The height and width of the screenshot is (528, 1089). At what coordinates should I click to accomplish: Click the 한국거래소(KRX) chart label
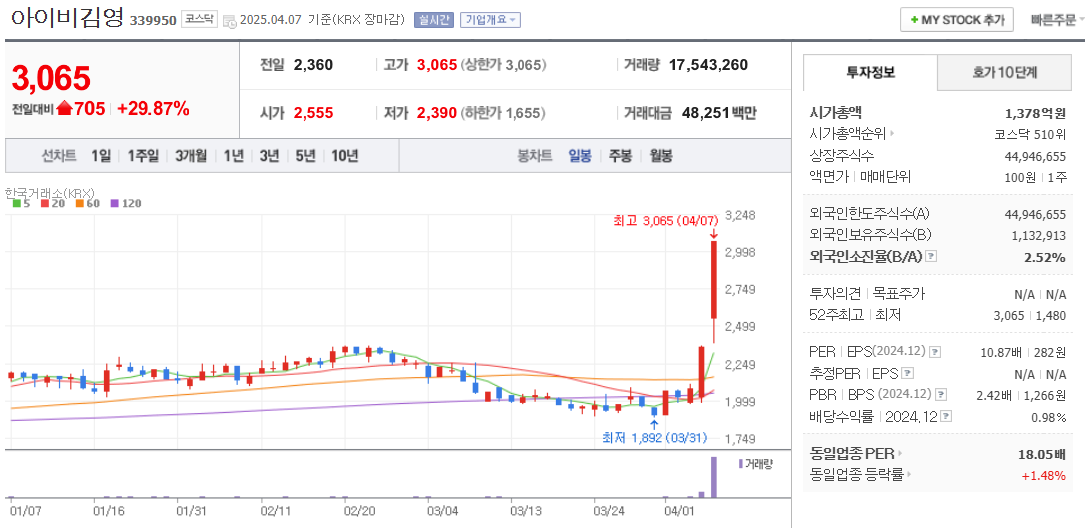[49, 192]
